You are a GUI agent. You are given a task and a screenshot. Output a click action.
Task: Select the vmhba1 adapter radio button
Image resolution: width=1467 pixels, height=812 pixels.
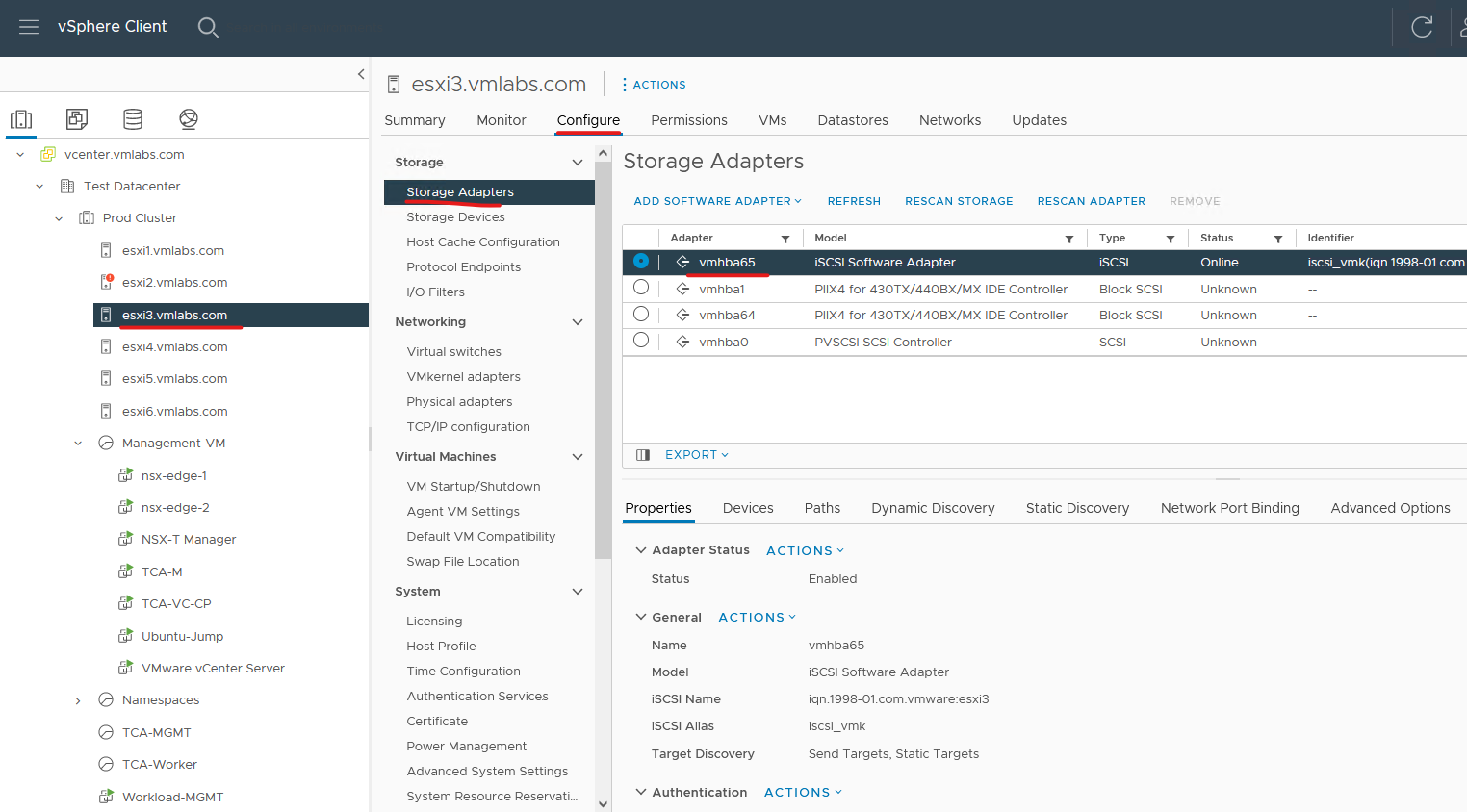tap(641, 287)
